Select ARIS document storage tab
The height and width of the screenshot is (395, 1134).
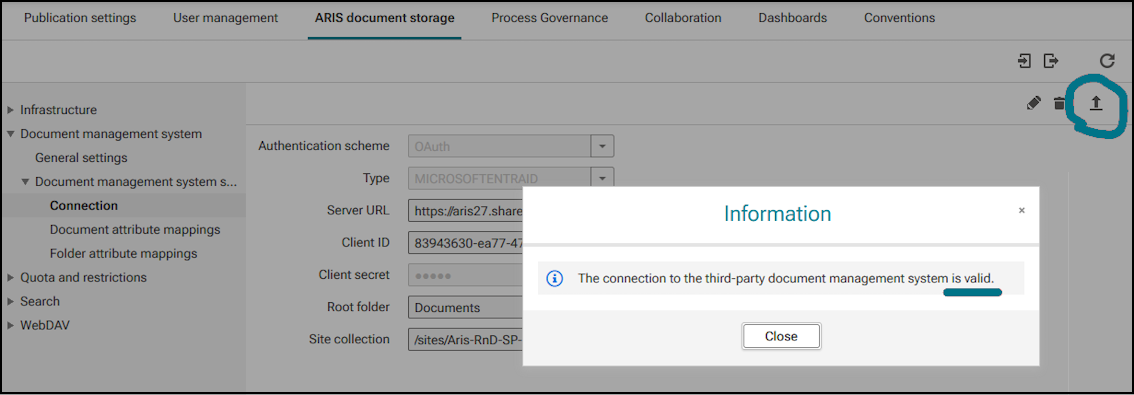pyautogui.click(x=385, y=18)
